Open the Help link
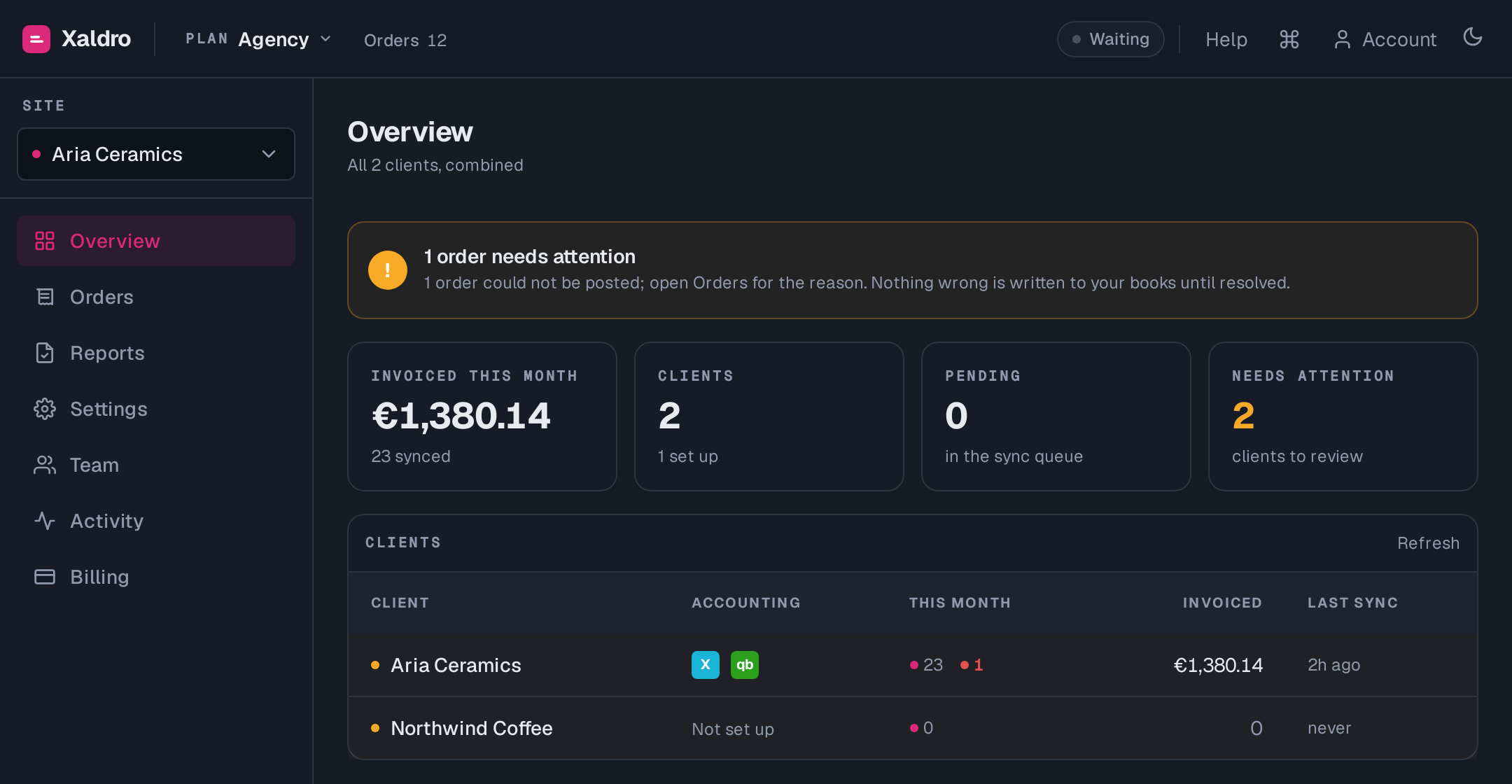This screenshot has height=784, width=1512. pyautogui.click(x=1226, y=39)
